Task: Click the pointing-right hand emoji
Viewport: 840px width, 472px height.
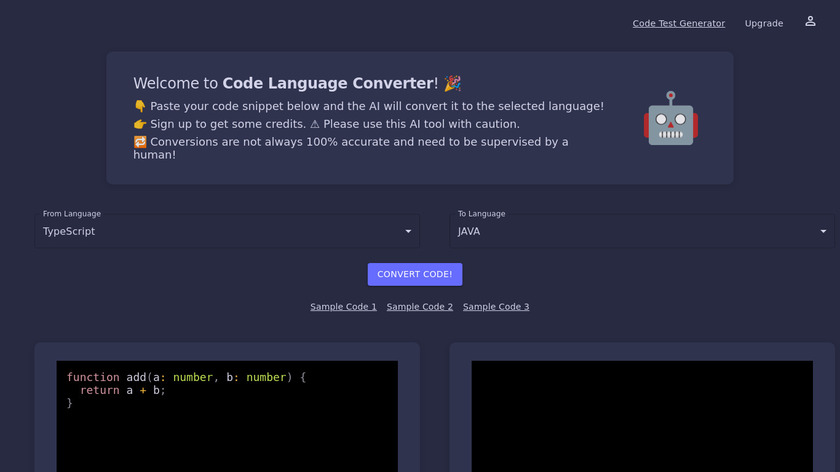Action: click(140, 124)
